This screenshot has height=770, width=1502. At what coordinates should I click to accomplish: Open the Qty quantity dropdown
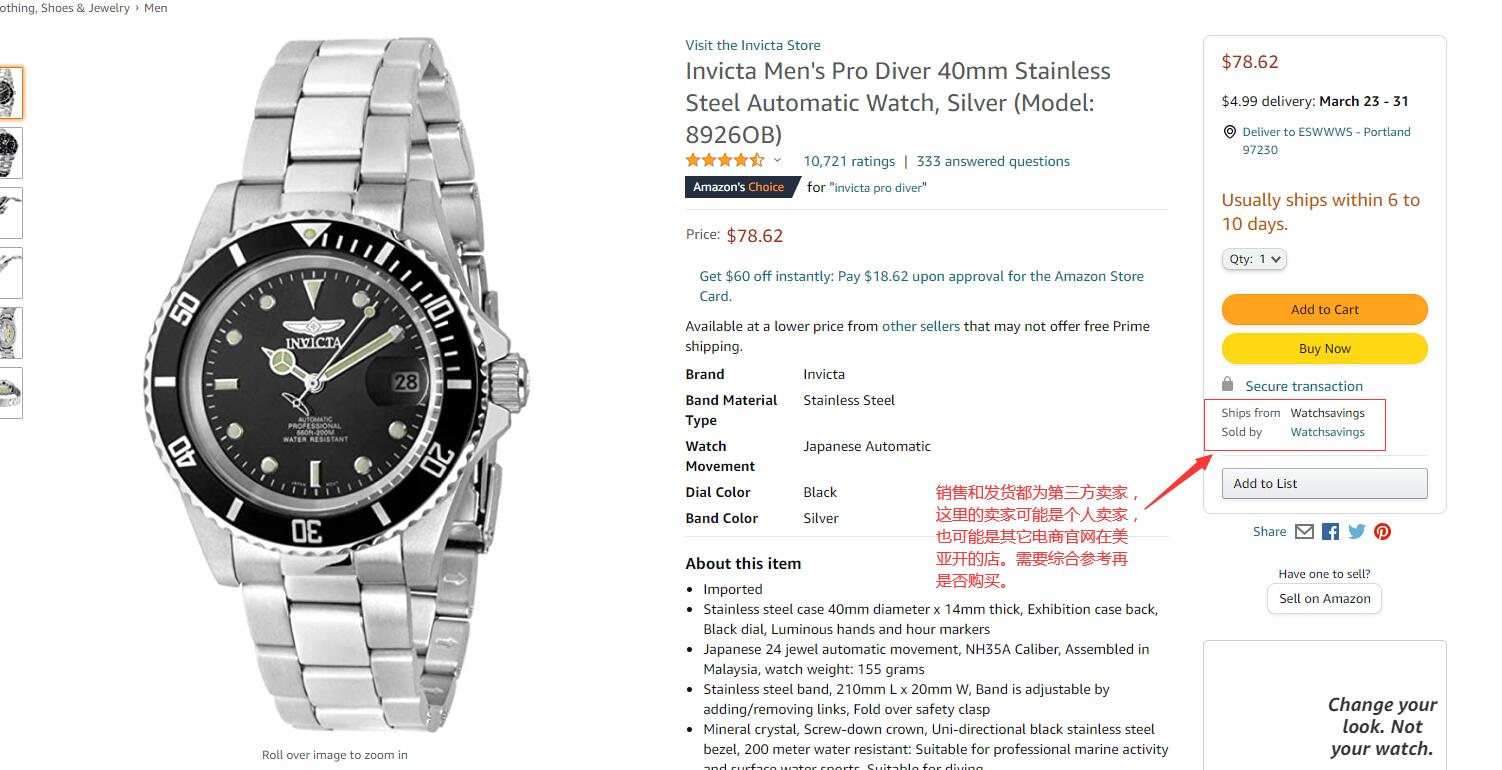tap(1254, 259)
